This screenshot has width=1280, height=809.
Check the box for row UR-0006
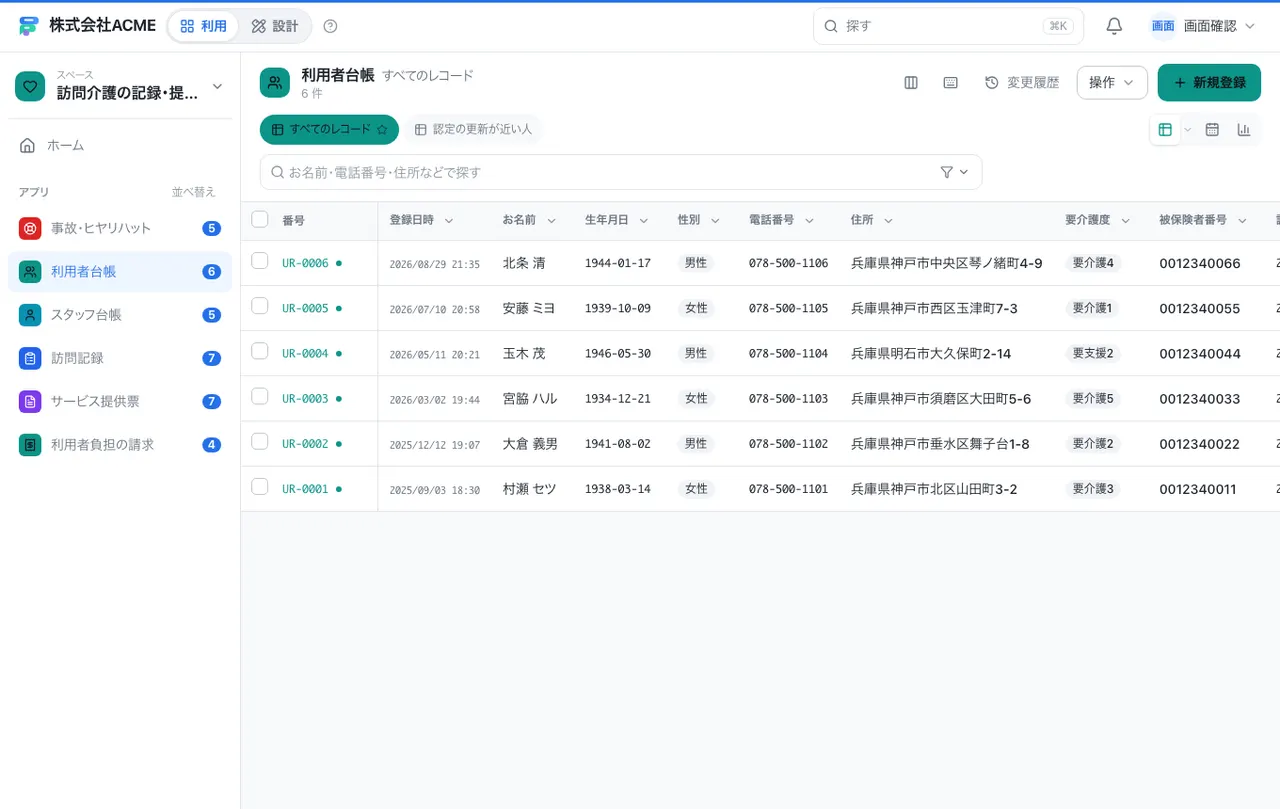(x=260, y=261)
